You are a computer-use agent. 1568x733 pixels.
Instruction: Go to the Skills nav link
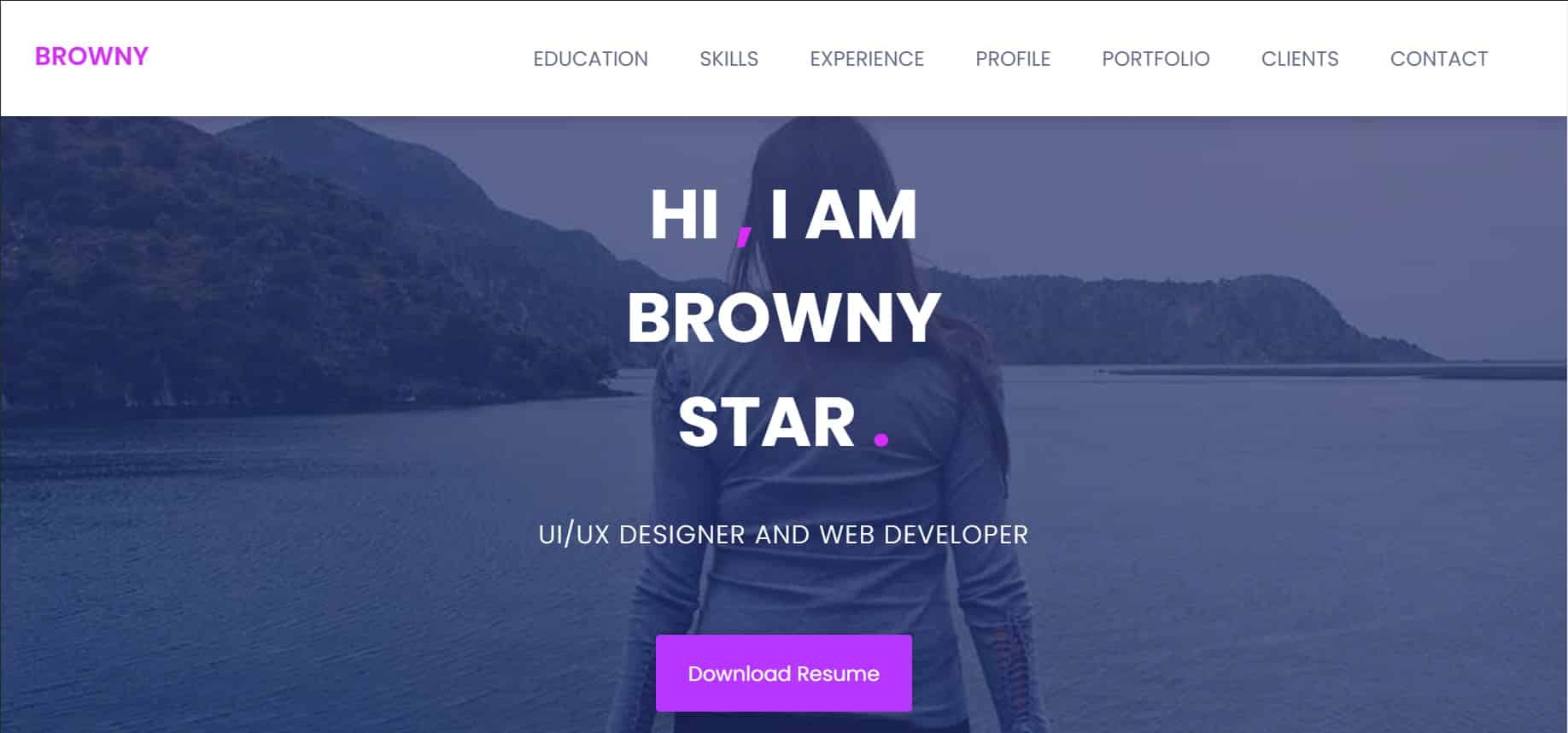(728, 59)
